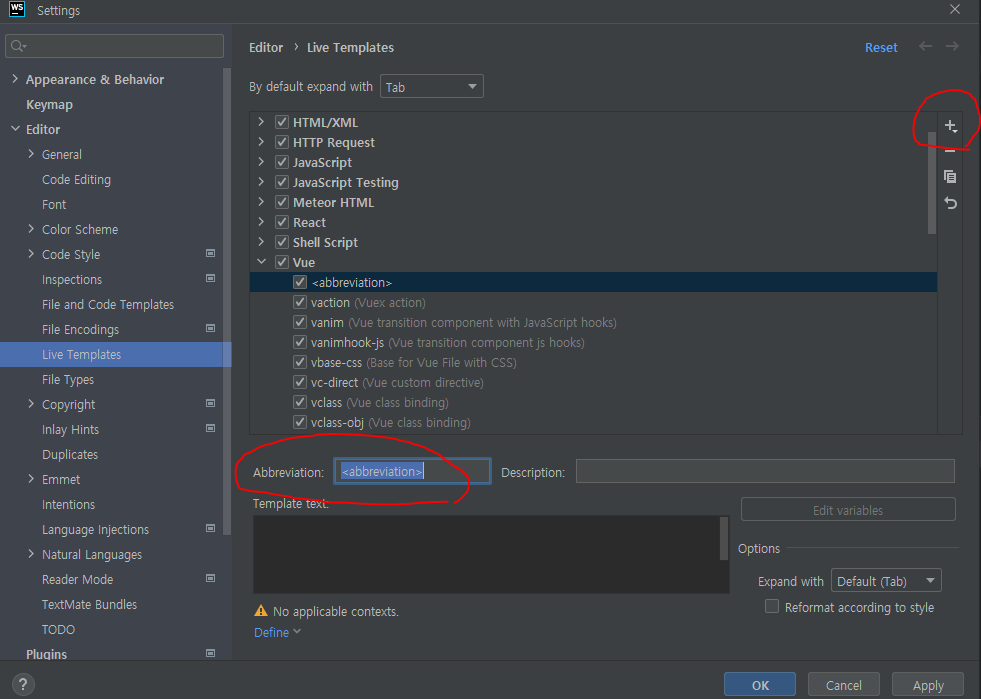Click in the Description input field
981x699 pixels.
coord(765,471)
